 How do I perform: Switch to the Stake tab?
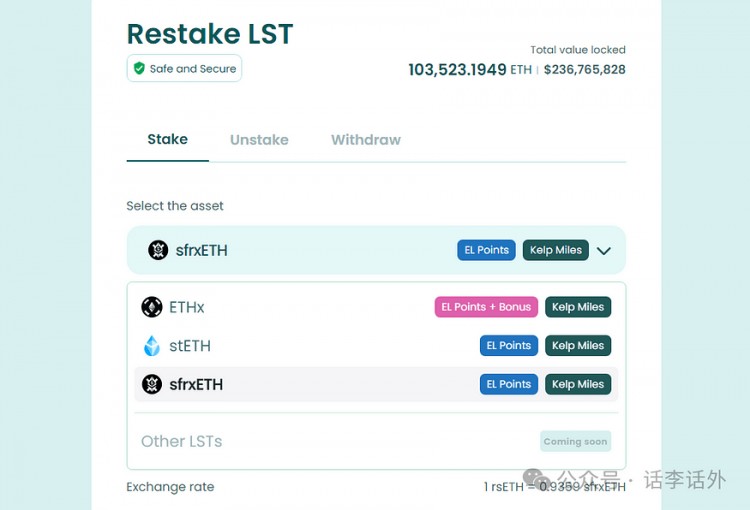pyautogui.click(x=167, y=139)
